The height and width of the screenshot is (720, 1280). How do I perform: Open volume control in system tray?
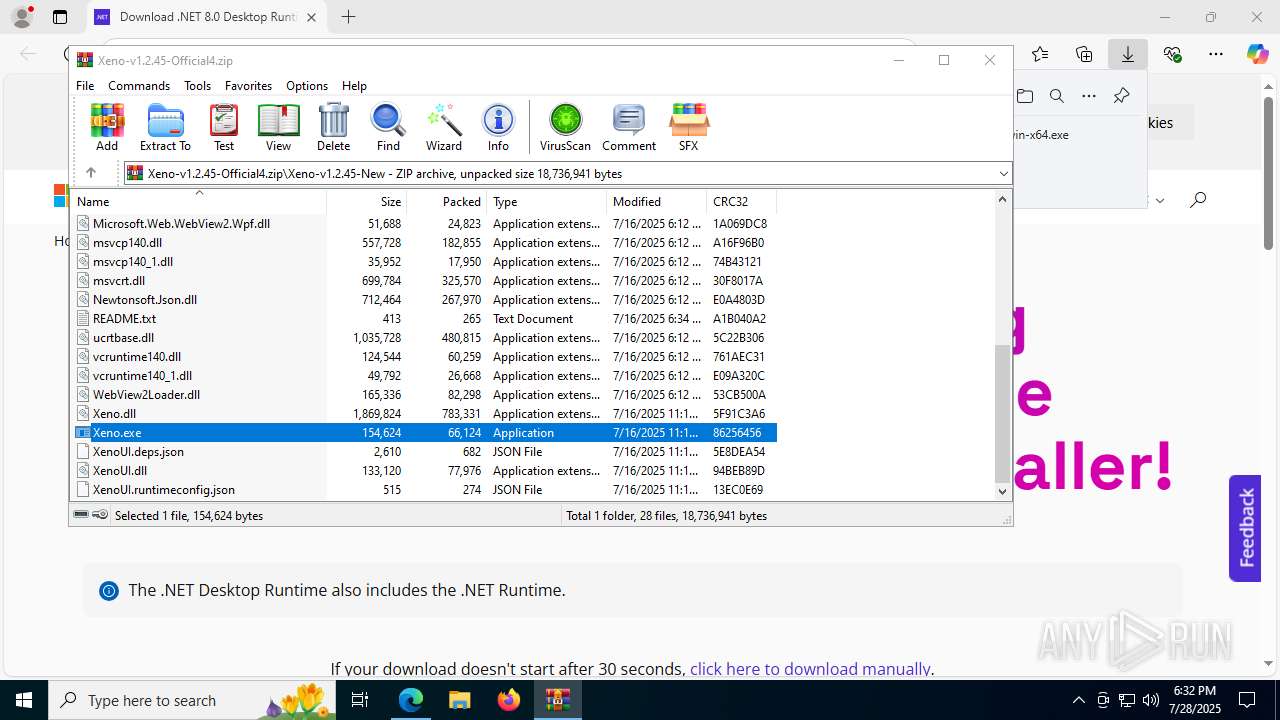(x=1151, y=700)
